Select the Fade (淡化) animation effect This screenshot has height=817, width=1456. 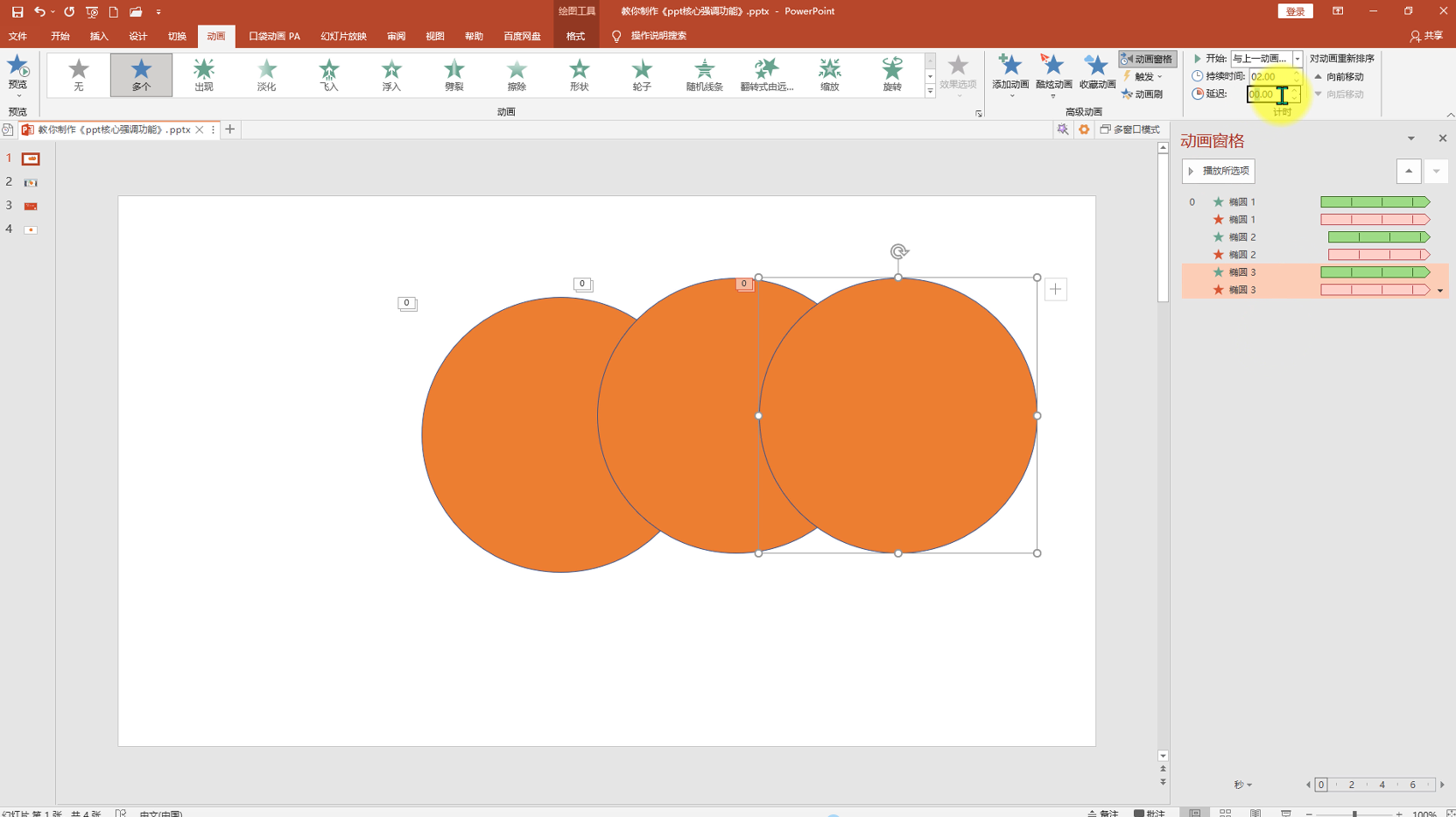tap(266, 75)
